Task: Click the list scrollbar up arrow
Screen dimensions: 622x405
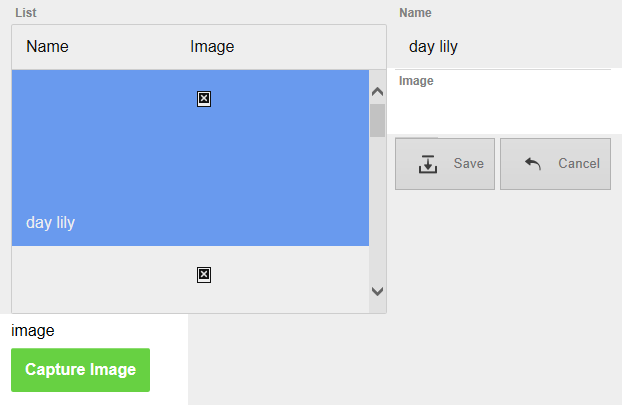Action: (377, 92)
